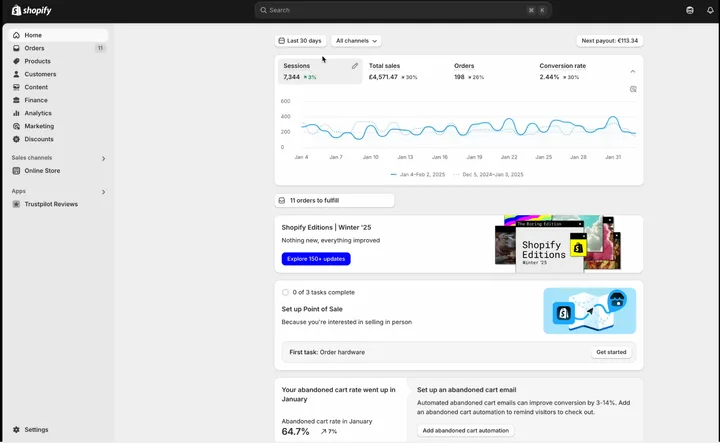Open the notifications bell
Screen dimensions: 720x443
pyautogui.click(x=710, y=10)
